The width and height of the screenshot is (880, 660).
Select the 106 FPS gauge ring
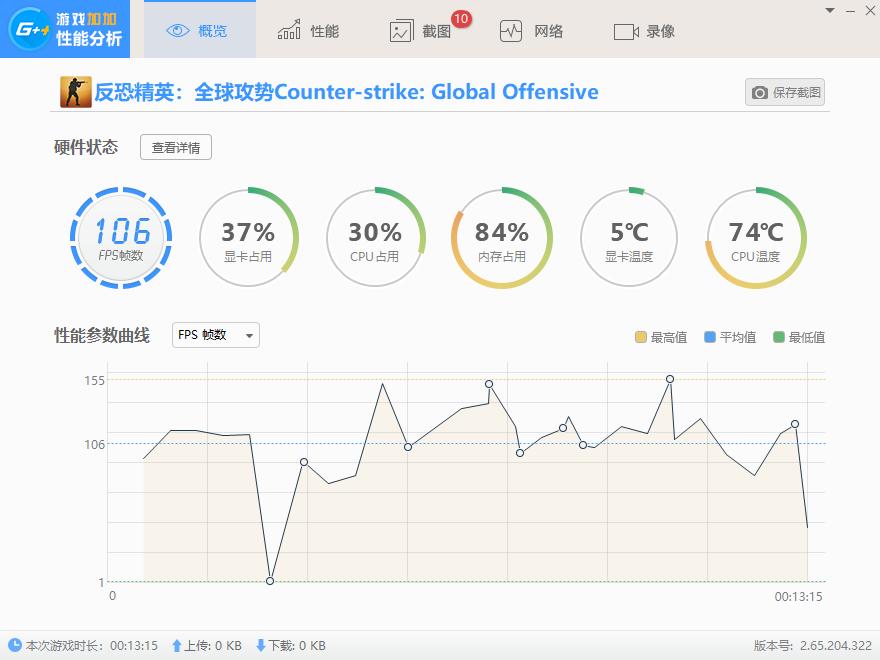pos(120,237)
